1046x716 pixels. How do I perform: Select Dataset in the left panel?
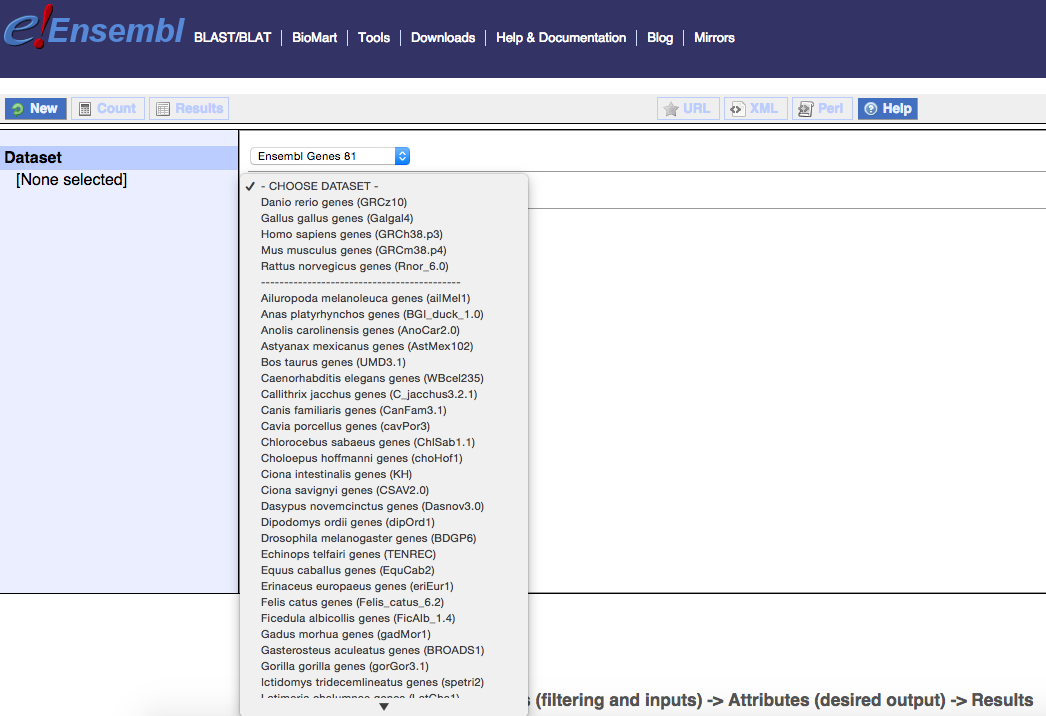[34, 158]
